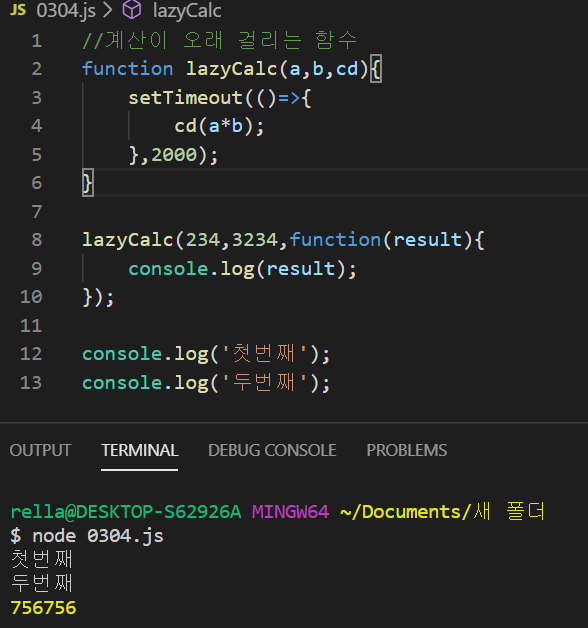Click the '첫번째' string on line 12
The width and height of the screenshot is (588, 628).
coord(264,354)
